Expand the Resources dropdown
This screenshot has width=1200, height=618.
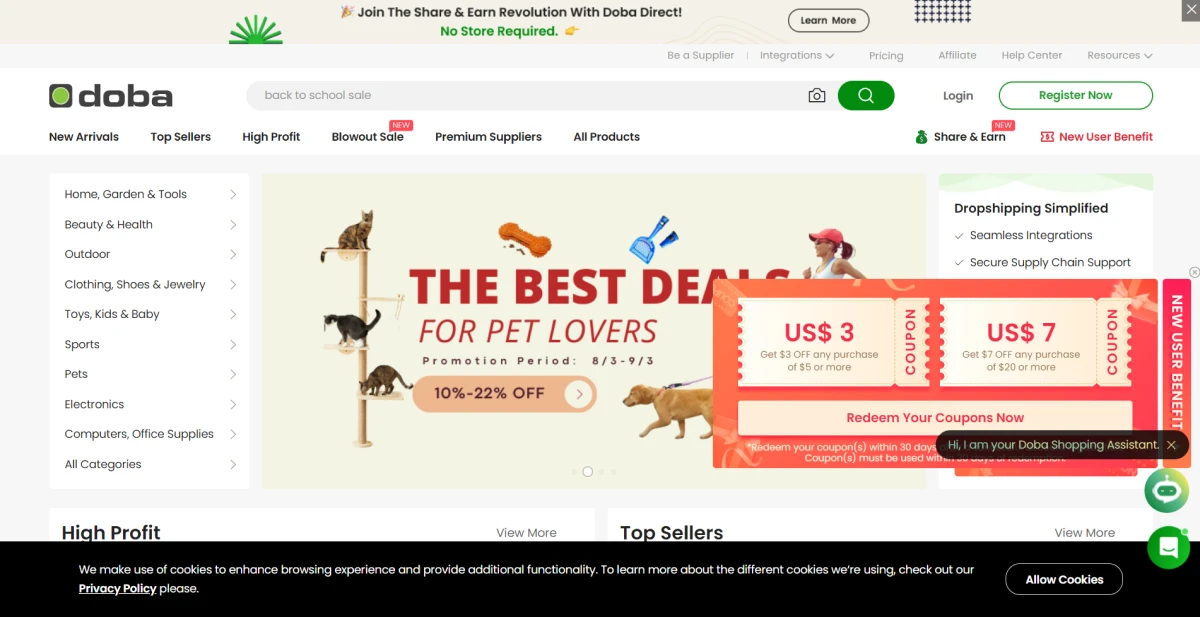1120,56
